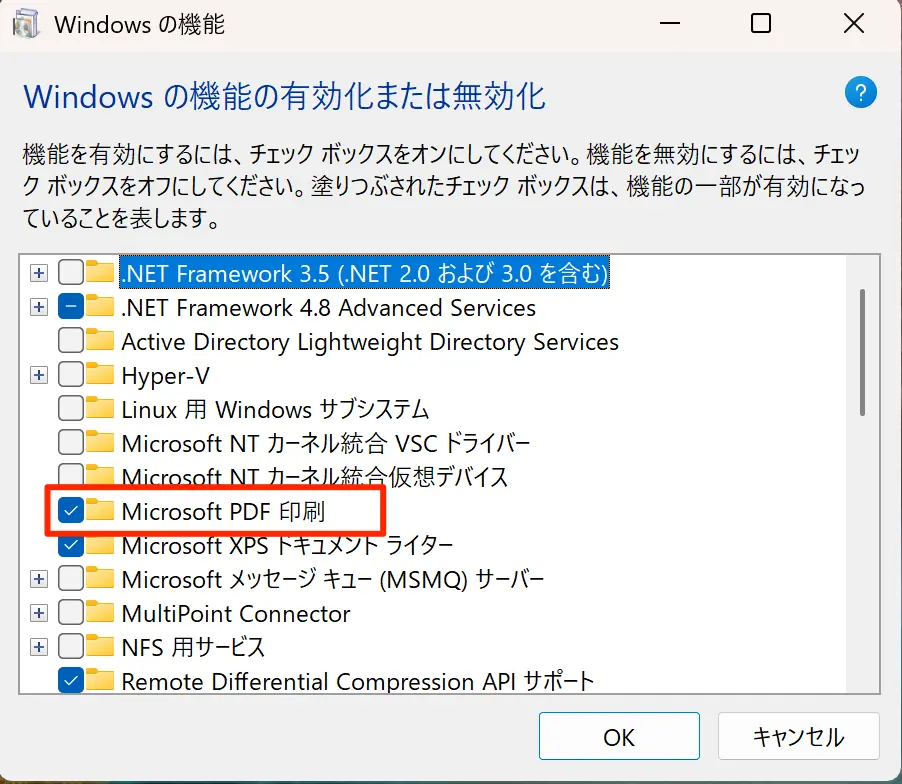
Task: Click the Microsoft XPS ドキュメント ライター folder icon
Action: 100,544
